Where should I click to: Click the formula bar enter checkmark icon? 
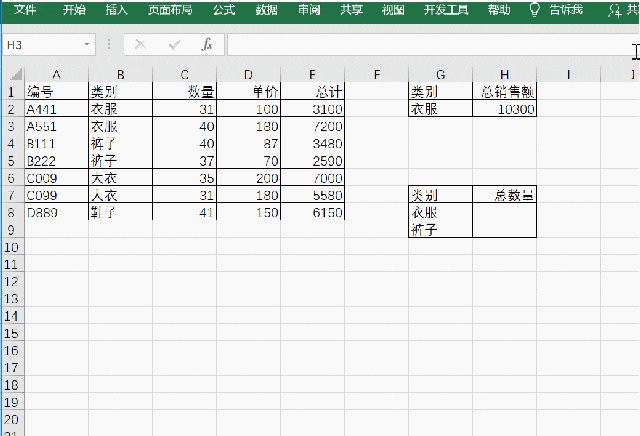pos(174,44)
